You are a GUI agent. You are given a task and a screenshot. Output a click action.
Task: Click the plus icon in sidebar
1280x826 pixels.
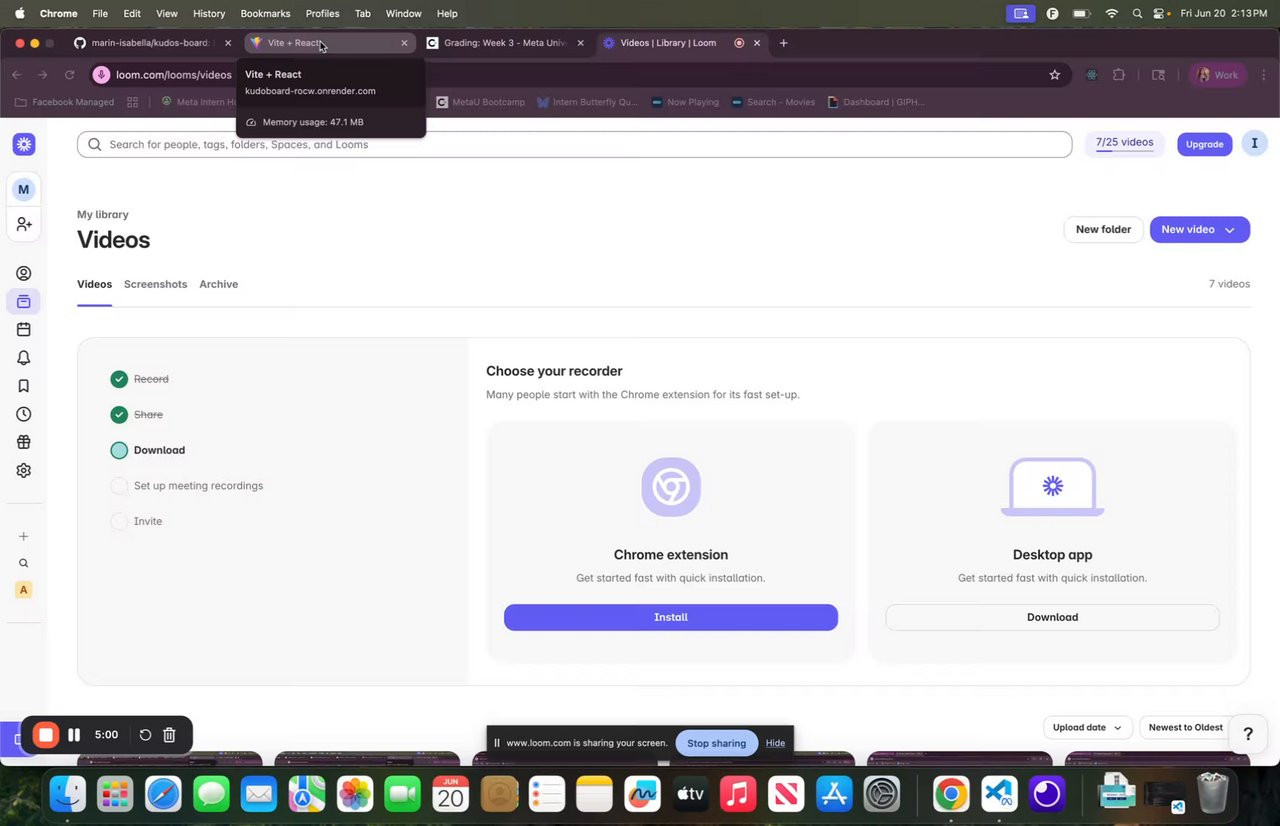coord(24,536)
